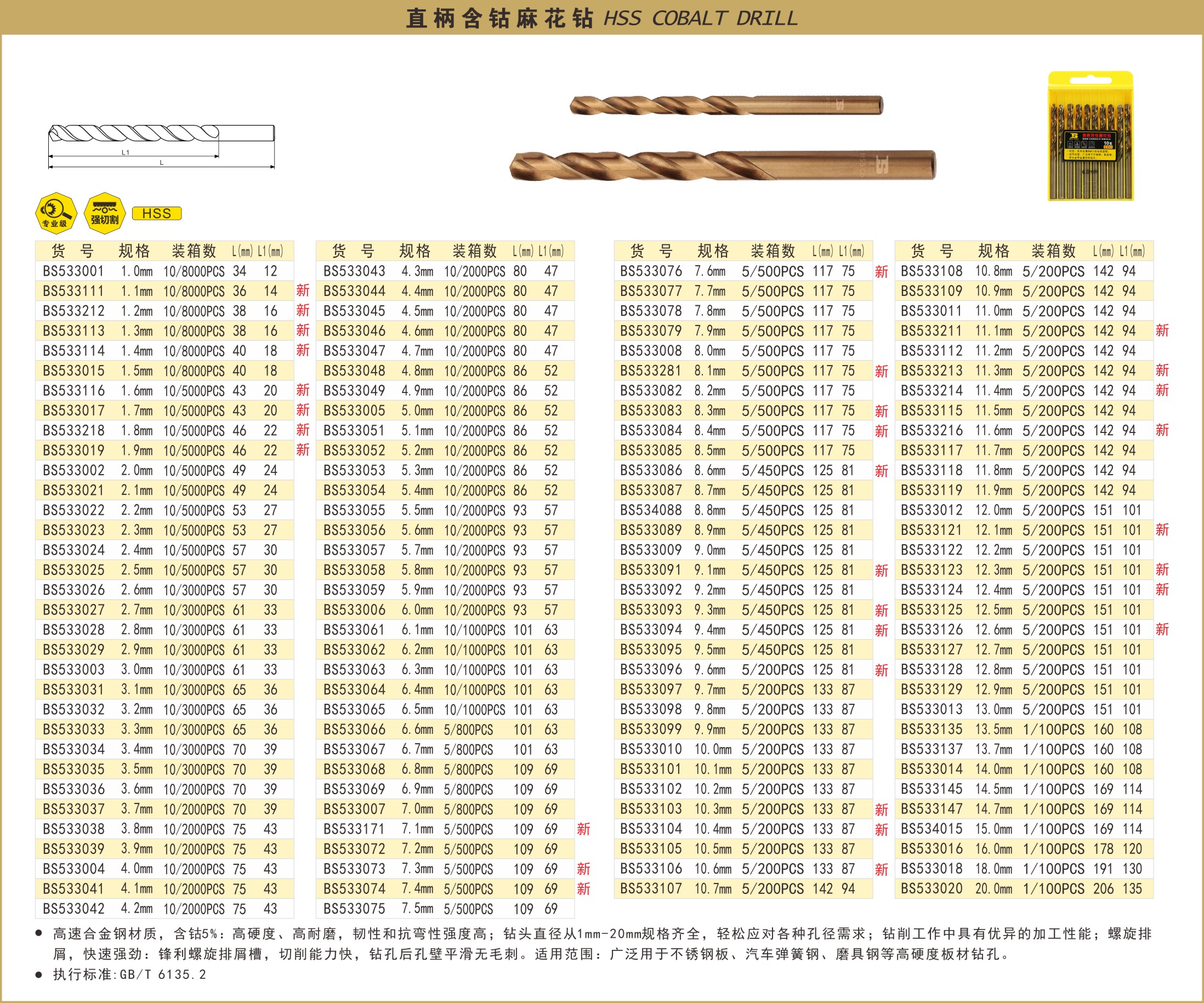Viewport: 1204px width, 1003px height.
Task: Click the 装箱数 header of third table
Action: (773, 251)
